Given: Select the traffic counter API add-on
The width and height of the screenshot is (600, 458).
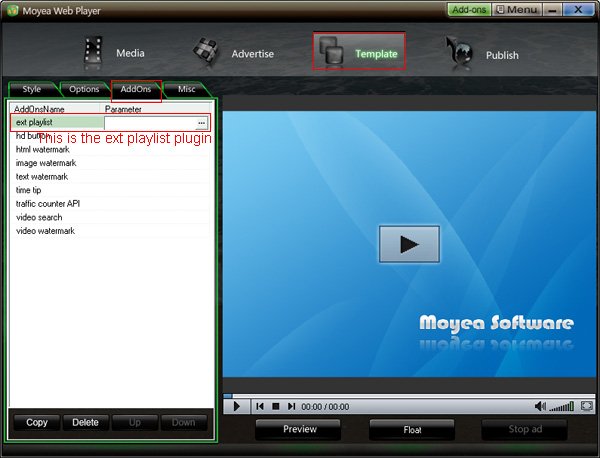Looking at the screenshot, I should (x=110, y=204).
